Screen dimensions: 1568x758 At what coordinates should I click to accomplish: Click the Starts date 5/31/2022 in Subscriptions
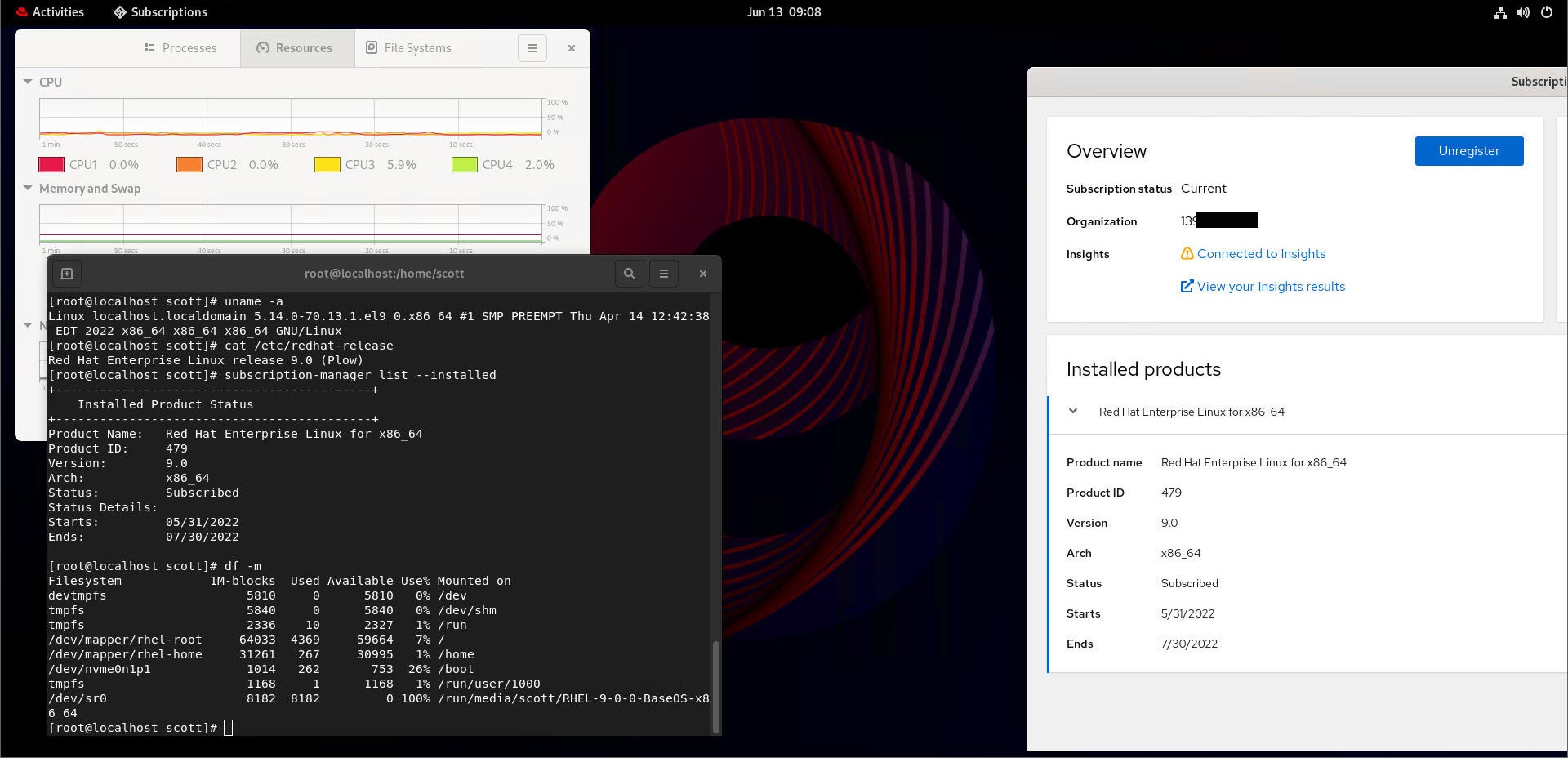click(x=1187, y=613)
